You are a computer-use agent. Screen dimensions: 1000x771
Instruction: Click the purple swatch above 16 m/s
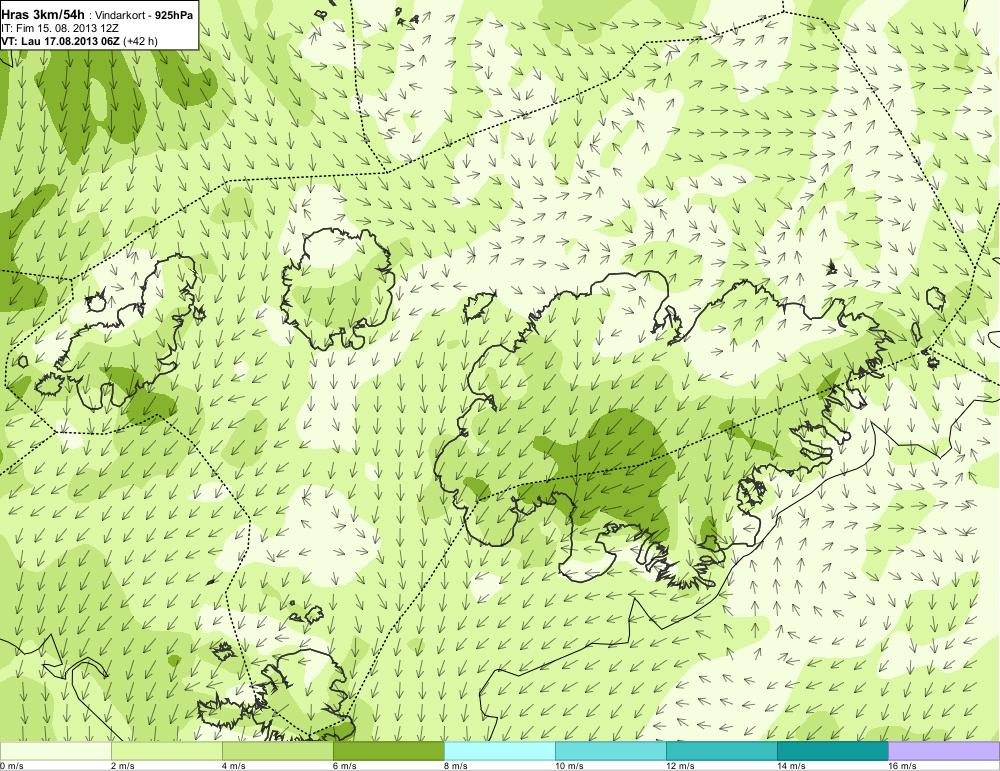point(944,751)
